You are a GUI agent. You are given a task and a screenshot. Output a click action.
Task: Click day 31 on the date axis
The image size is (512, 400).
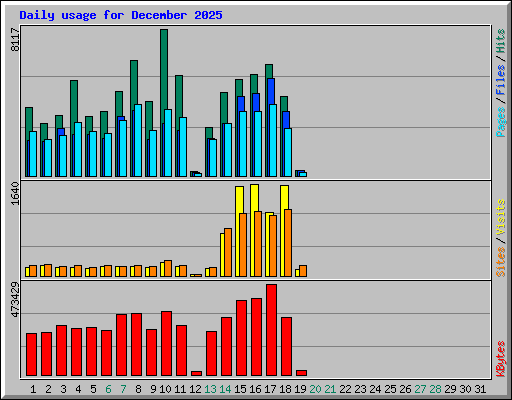click(x=480, y=389)
